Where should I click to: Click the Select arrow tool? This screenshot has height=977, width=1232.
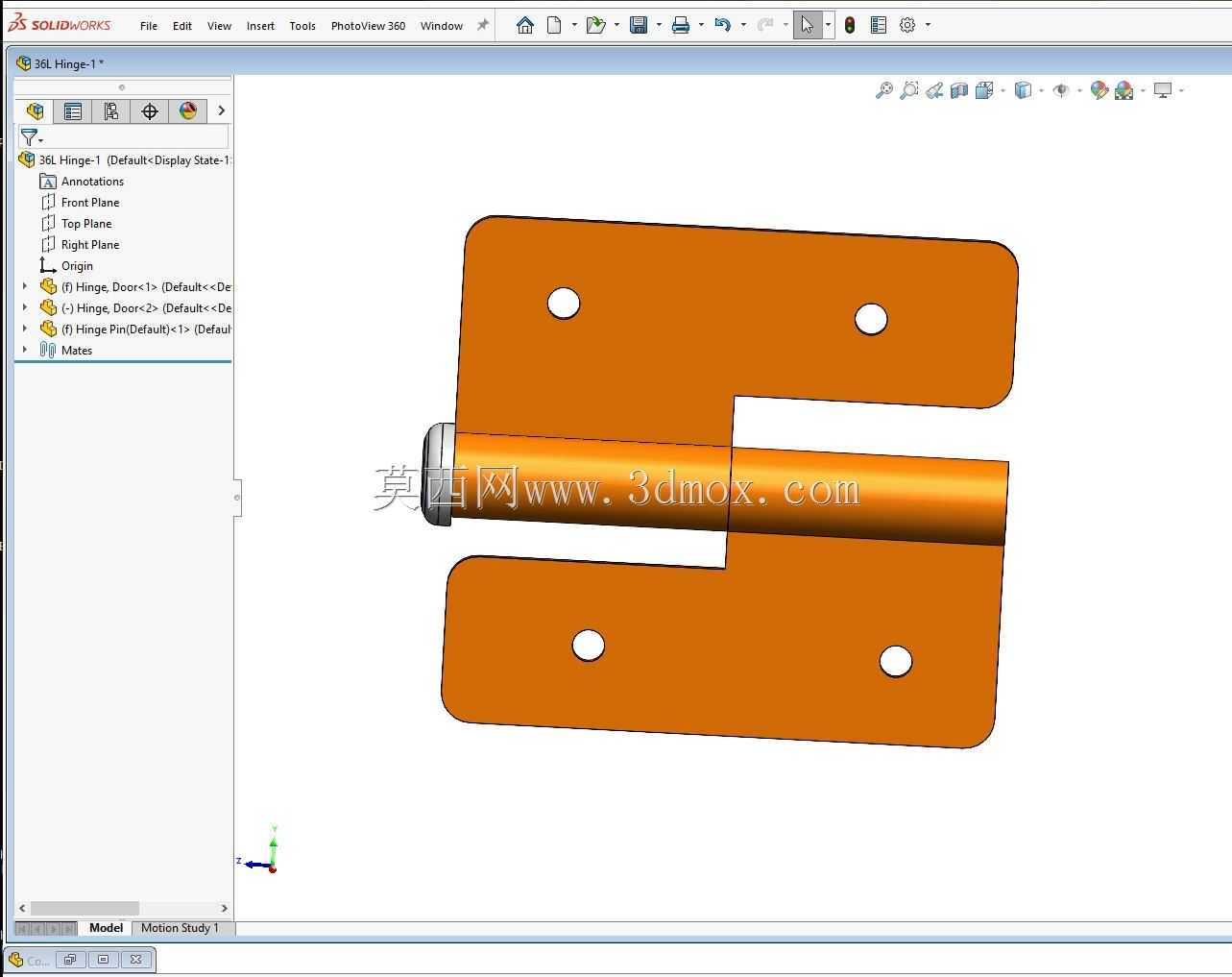(808, 25)
